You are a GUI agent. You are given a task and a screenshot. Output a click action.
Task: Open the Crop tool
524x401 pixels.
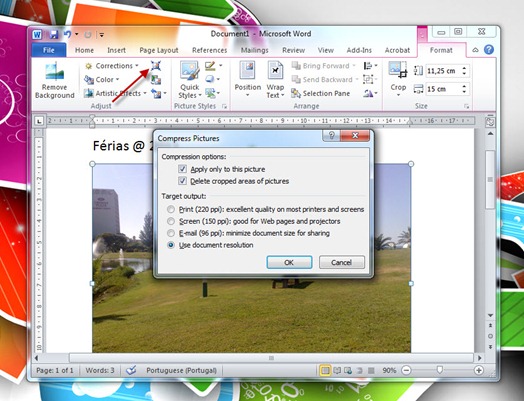click(x=398, y=79)
